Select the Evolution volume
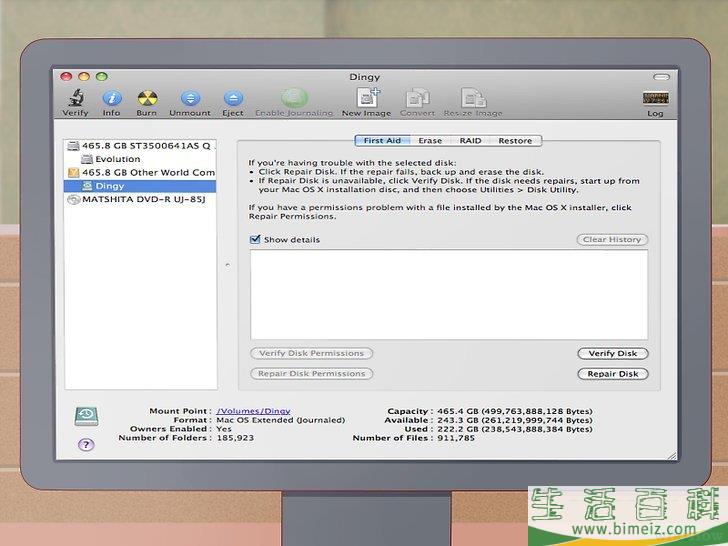 140,159
